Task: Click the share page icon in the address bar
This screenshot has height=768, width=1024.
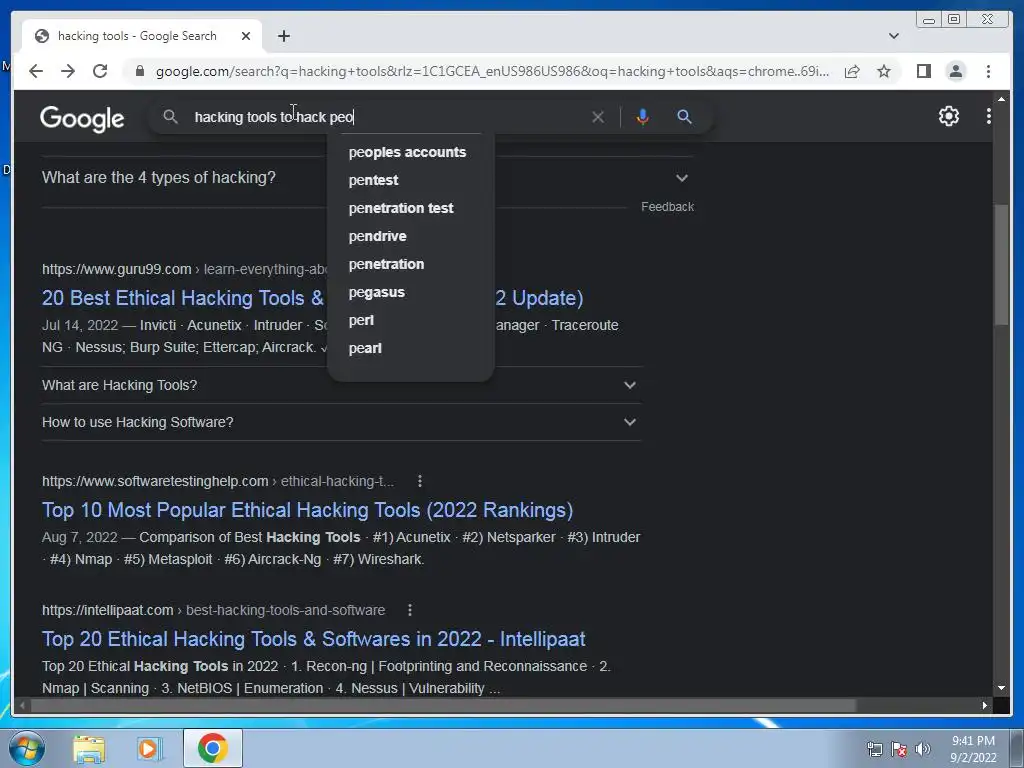Action: point(852,71)
